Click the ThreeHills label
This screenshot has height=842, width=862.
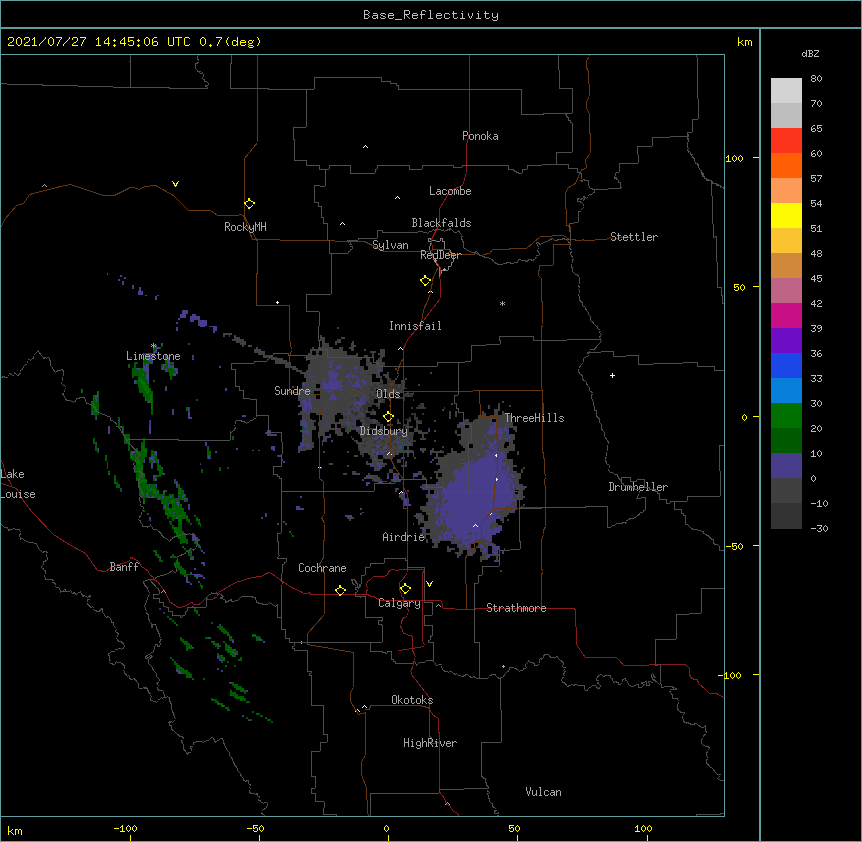pyautogui.click(x=534, y=418)
